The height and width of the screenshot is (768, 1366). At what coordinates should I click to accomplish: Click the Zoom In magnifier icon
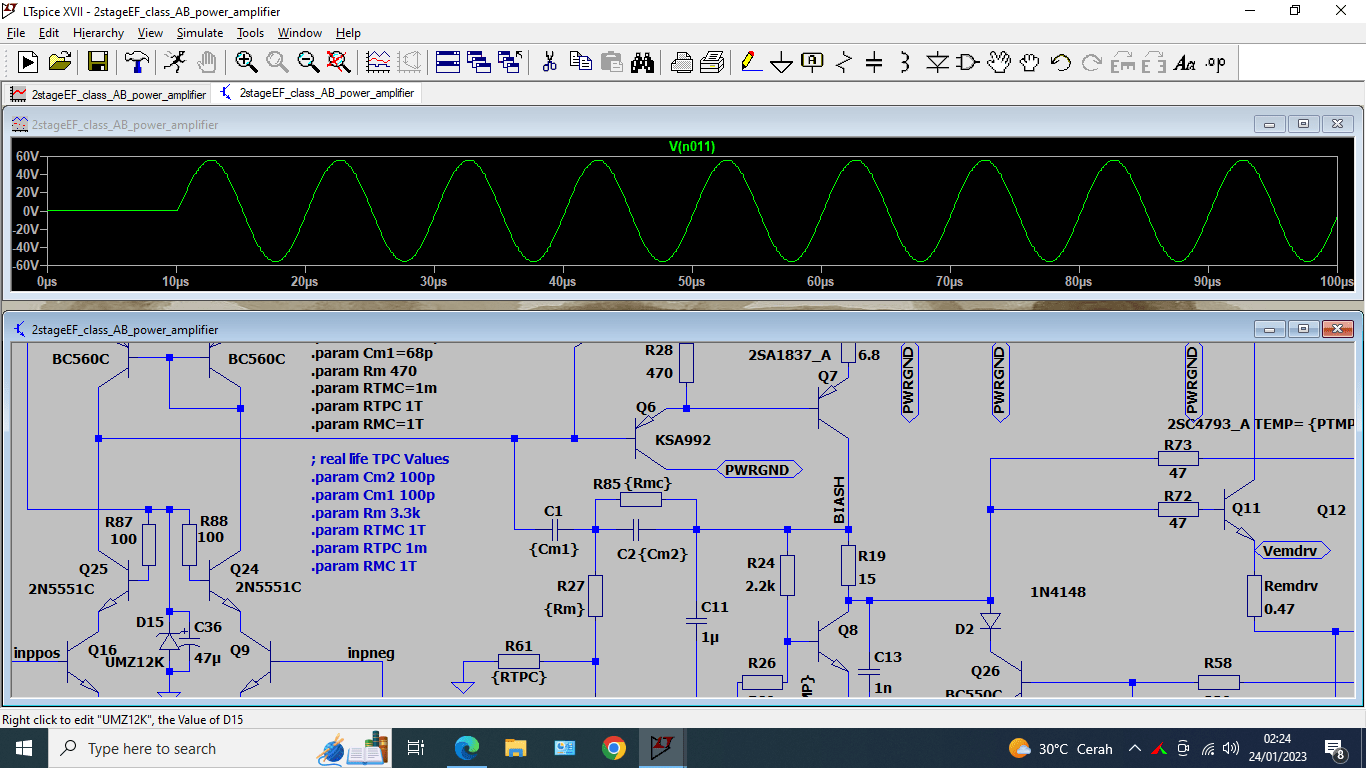tap(246, 62)
